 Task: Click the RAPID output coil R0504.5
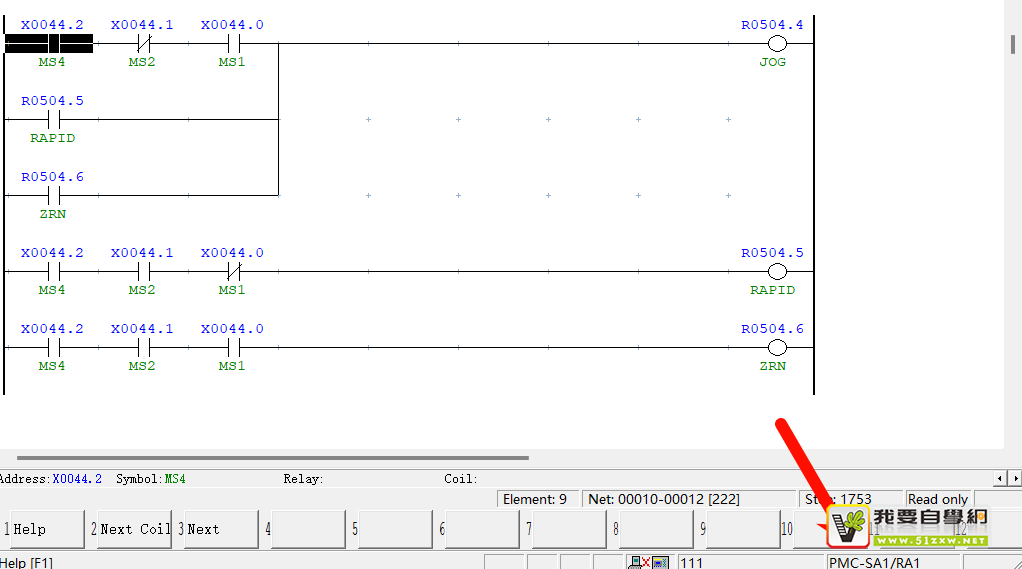tap(776, 271)
